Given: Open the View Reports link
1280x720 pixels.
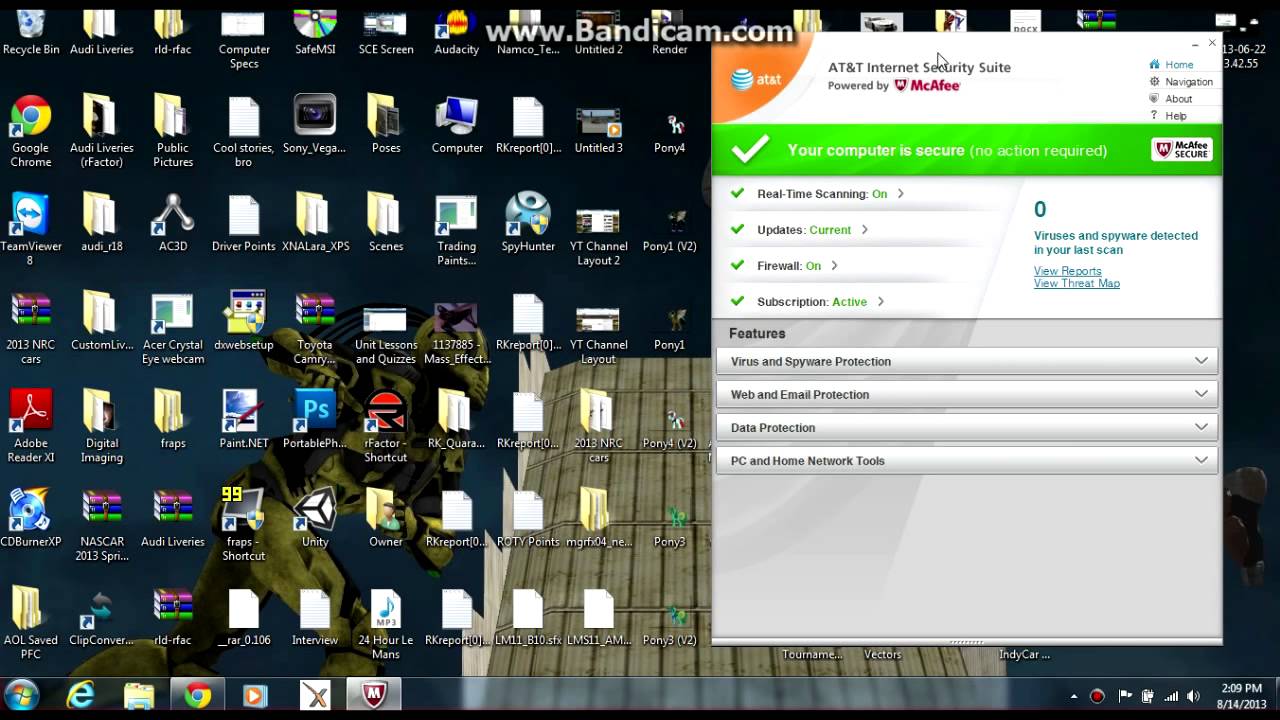Looking at the screenshot, I should pos(1067,271).
